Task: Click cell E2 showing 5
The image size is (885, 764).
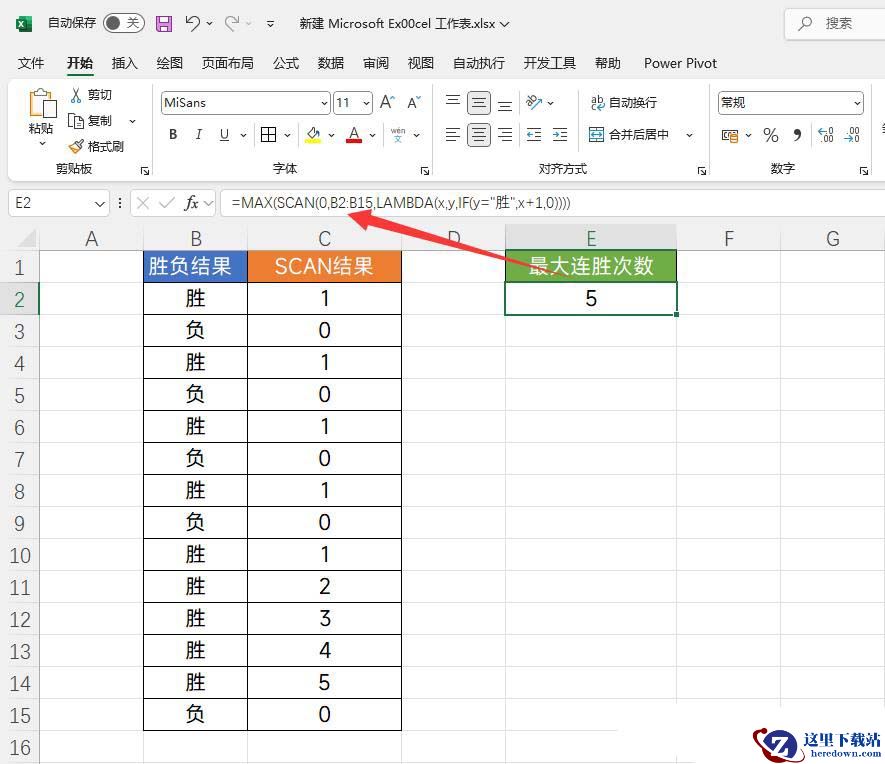Action: tap(590, 298)
